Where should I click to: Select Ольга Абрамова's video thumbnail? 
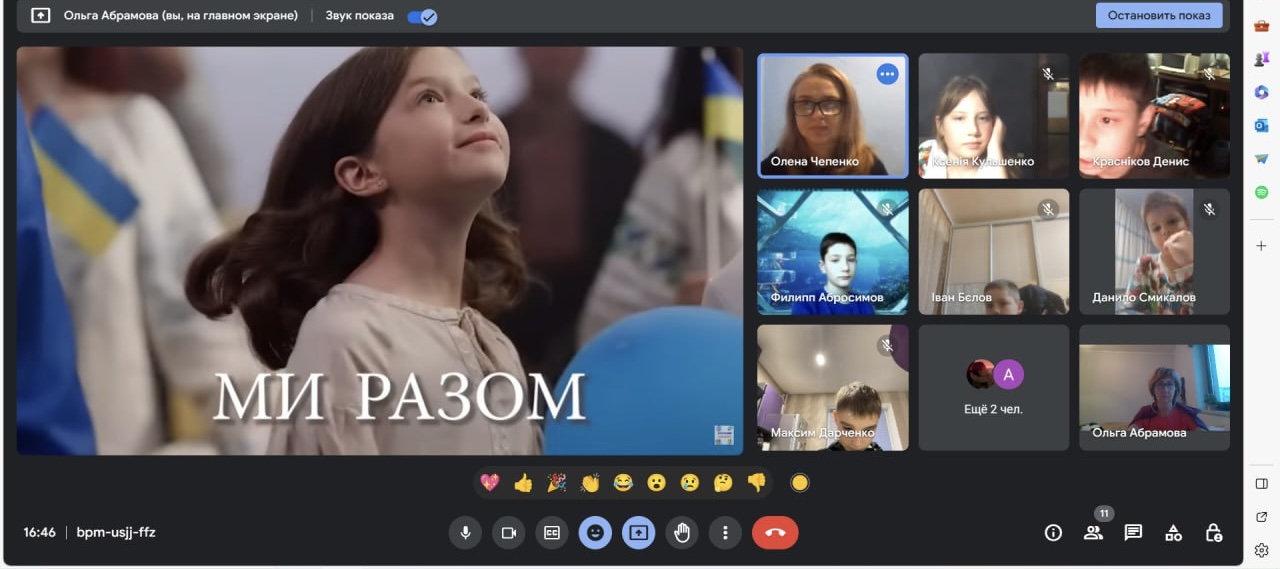click(1154, 387)
